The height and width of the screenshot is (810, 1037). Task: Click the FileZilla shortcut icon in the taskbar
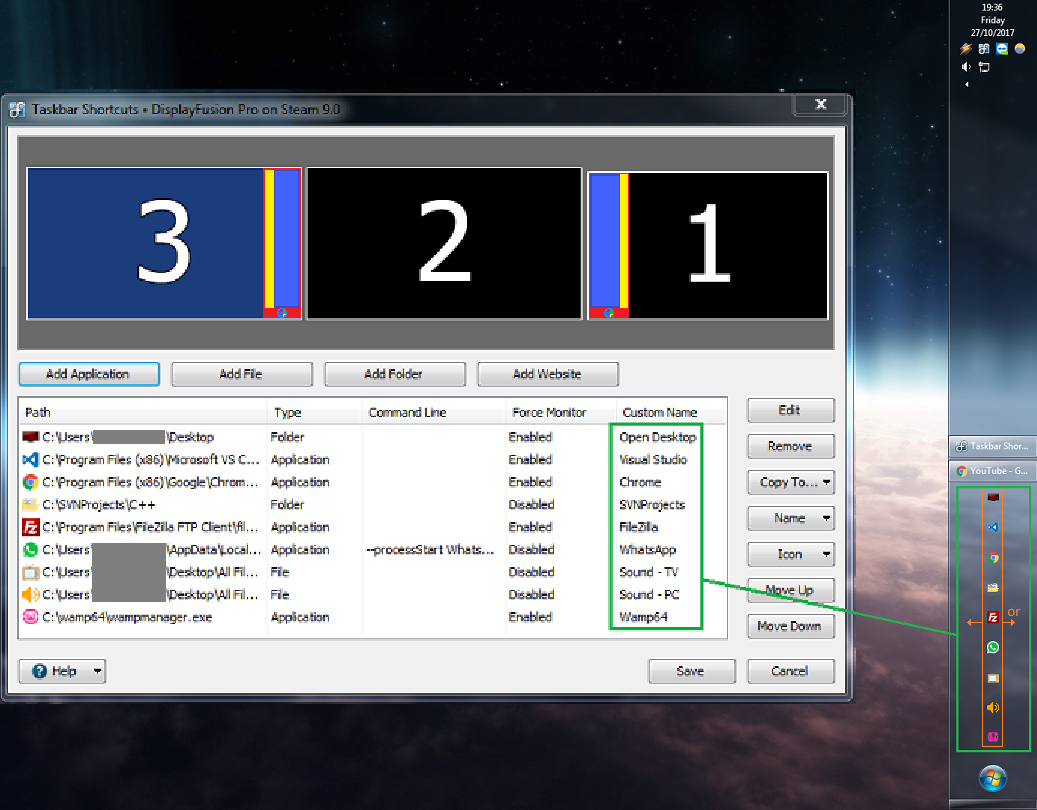coord(993,618)
